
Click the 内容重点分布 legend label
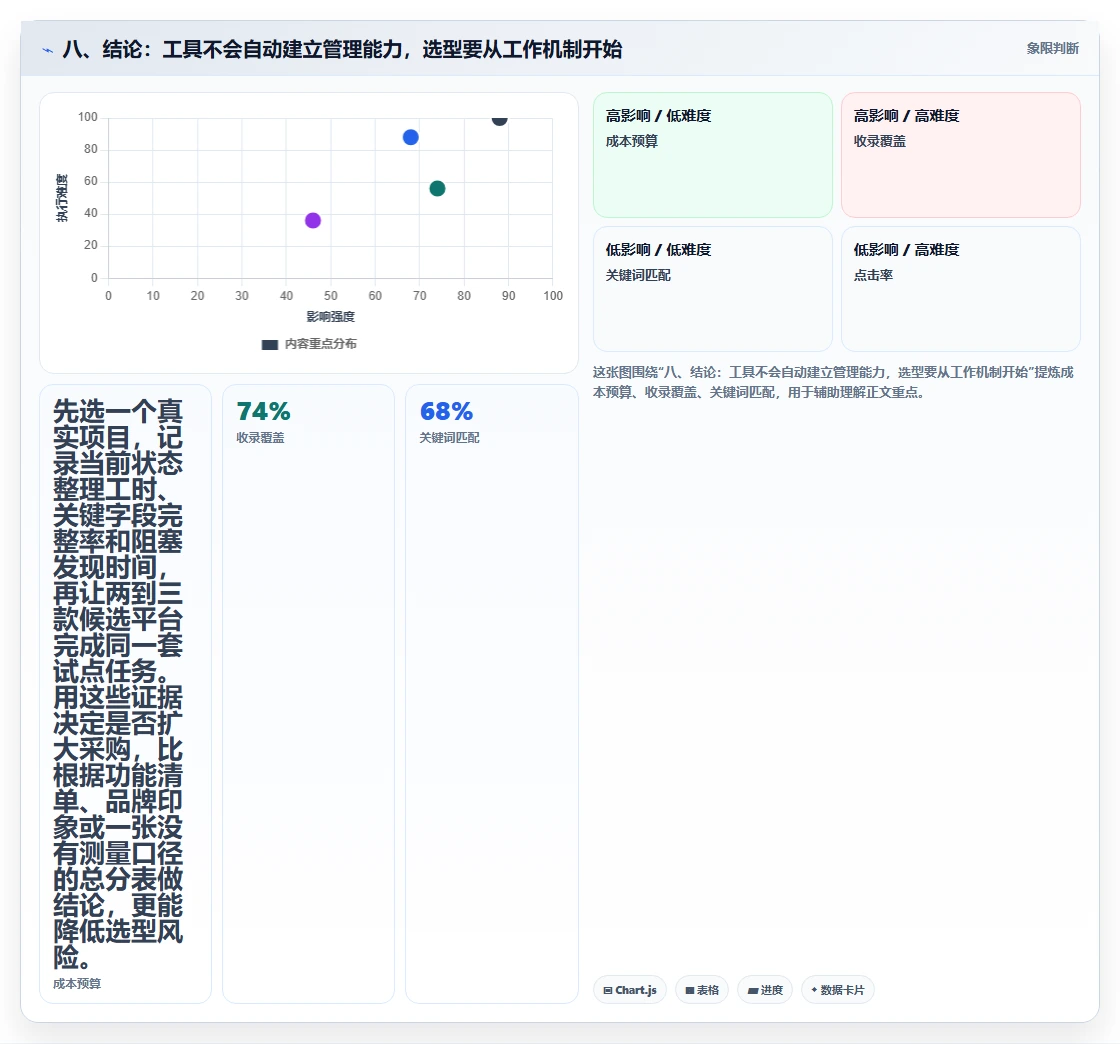[321, 344]
